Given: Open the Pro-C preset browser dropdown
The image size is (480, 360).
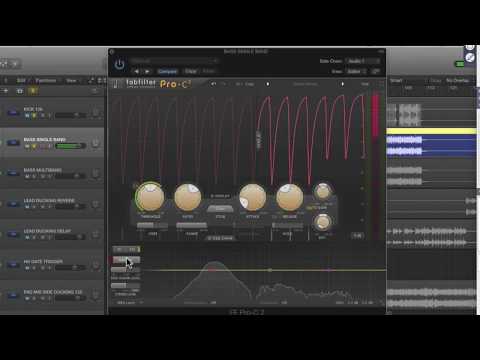Looking at the screenshot, I should pos(305,84).
